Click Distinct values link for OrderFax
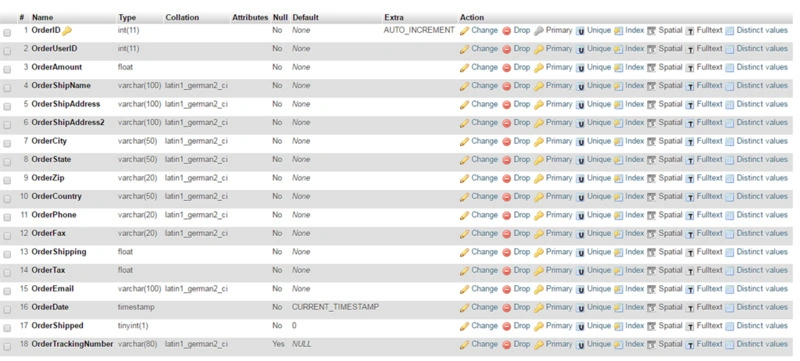This screenshot has height=361, width=800. (x=762, y=233)
